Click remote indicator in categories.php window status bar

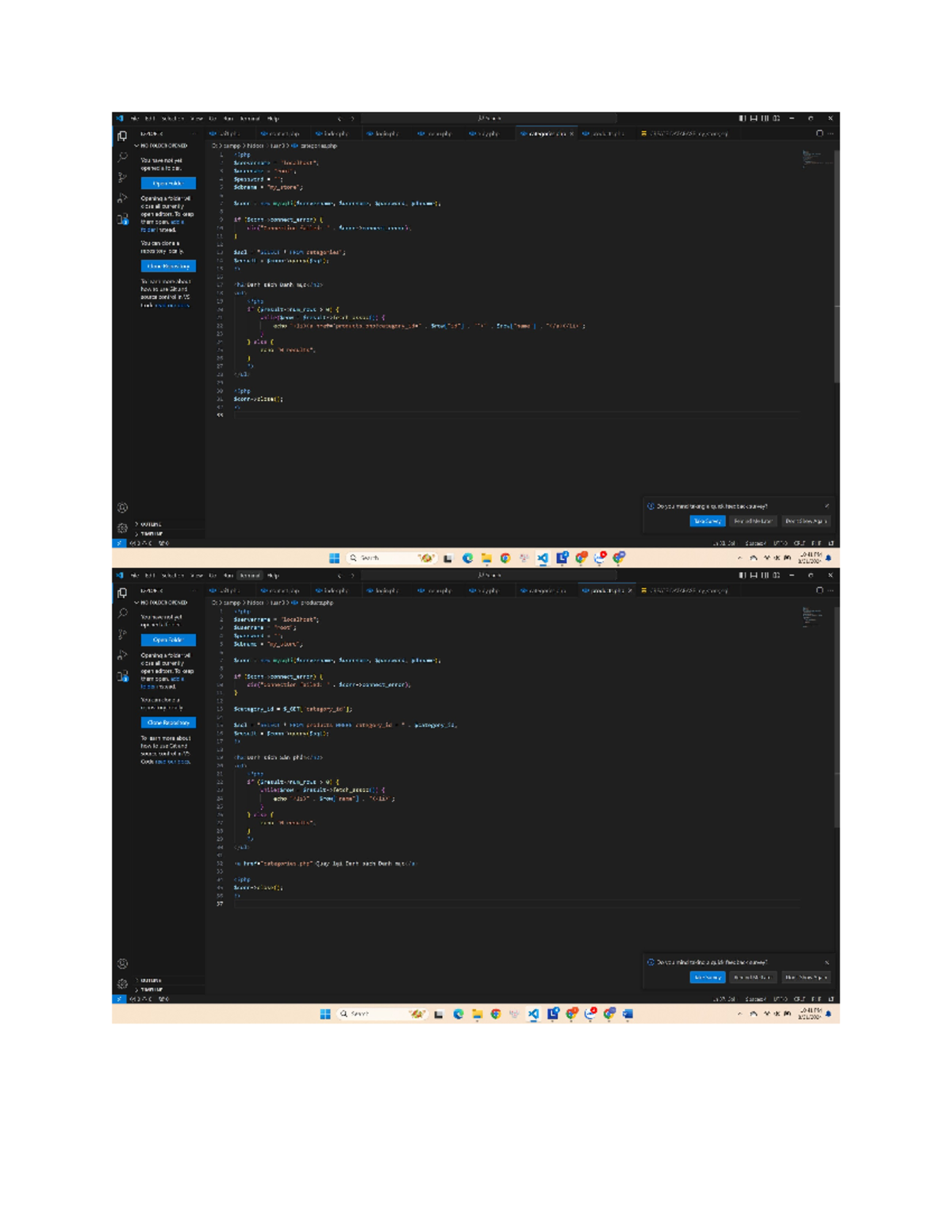(119, 543)
